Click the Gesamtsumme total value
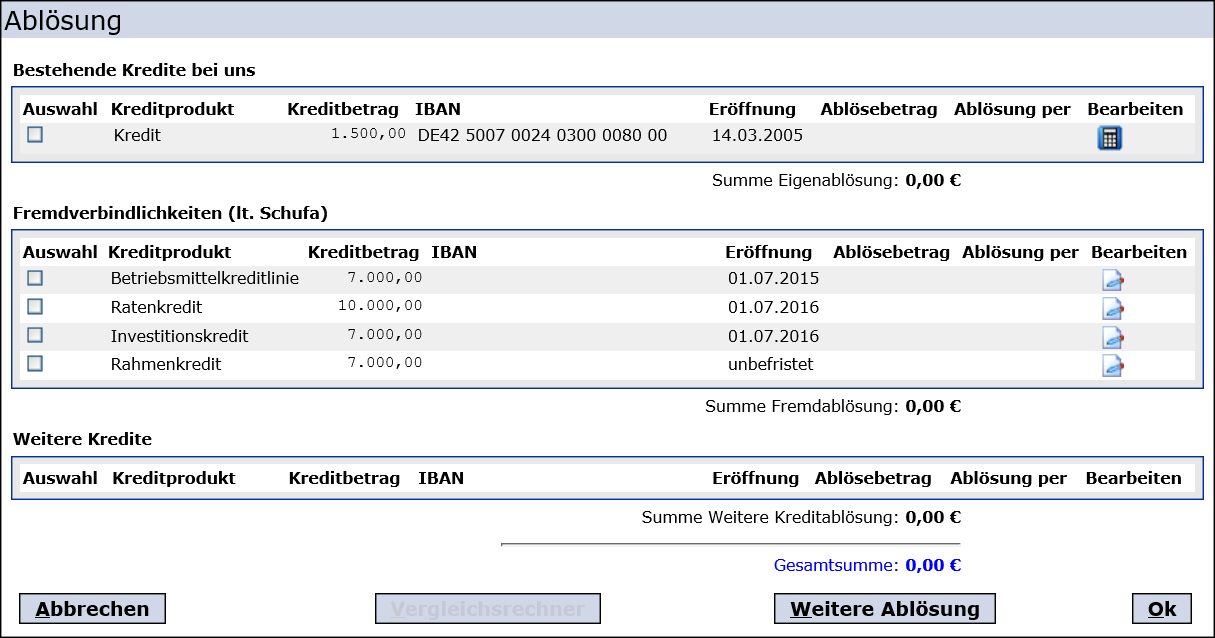The width and height of the screenshot is (1215, 638). point(933,565)
